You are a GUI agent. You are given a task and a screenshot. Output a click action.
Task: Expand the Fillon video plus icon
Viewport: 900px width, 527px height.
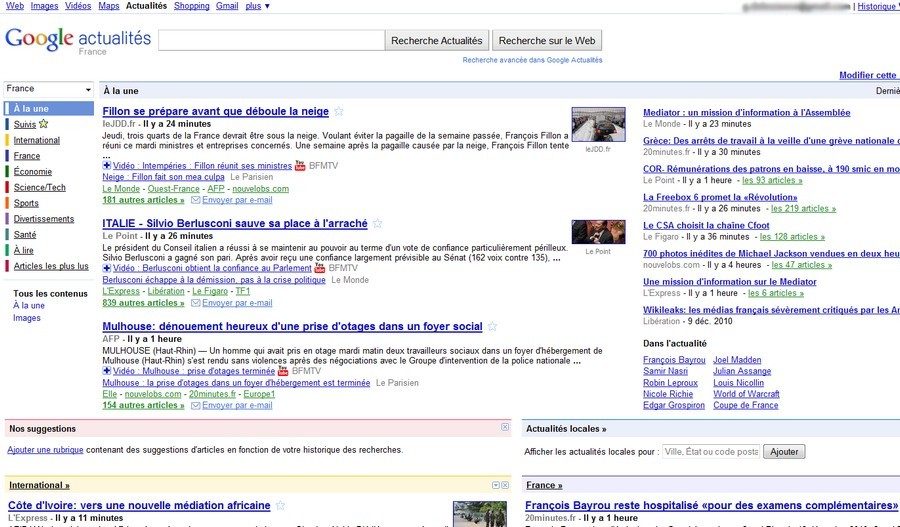107,165
